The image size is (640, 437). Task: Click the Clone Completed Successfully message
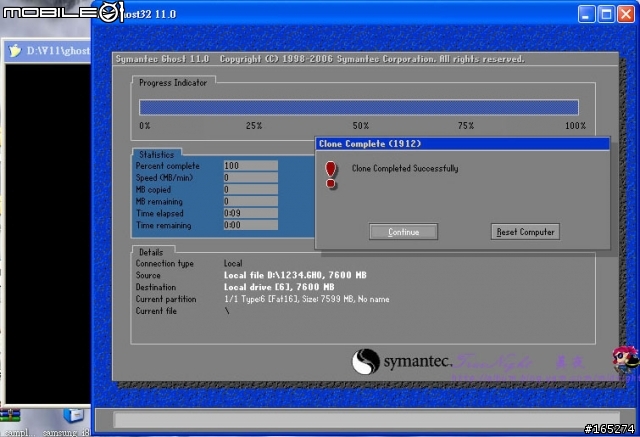point(405,169)
